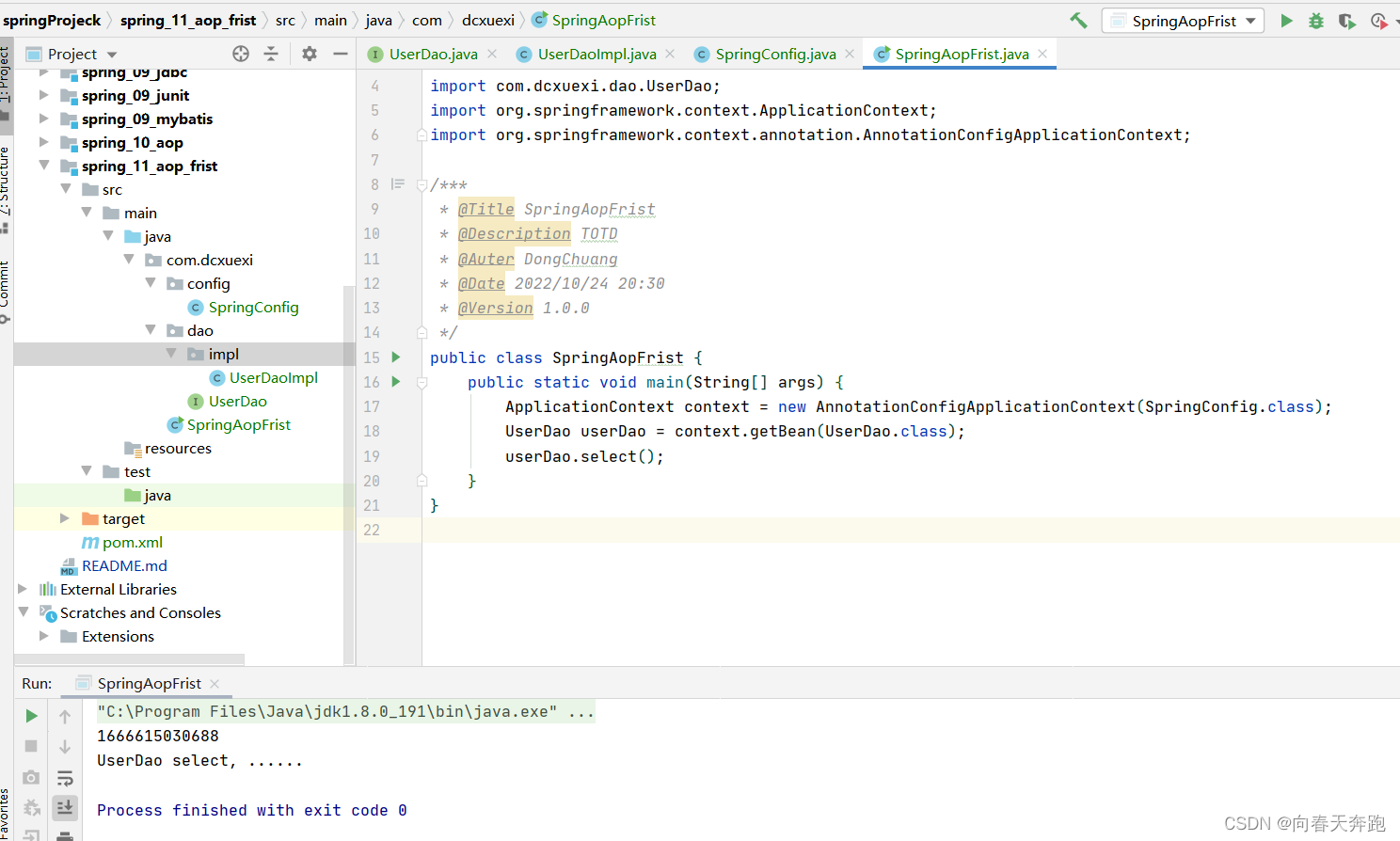
Task: Run SpringAopFrist with the toolbar play icon
Action: (x=1286, y=21)
